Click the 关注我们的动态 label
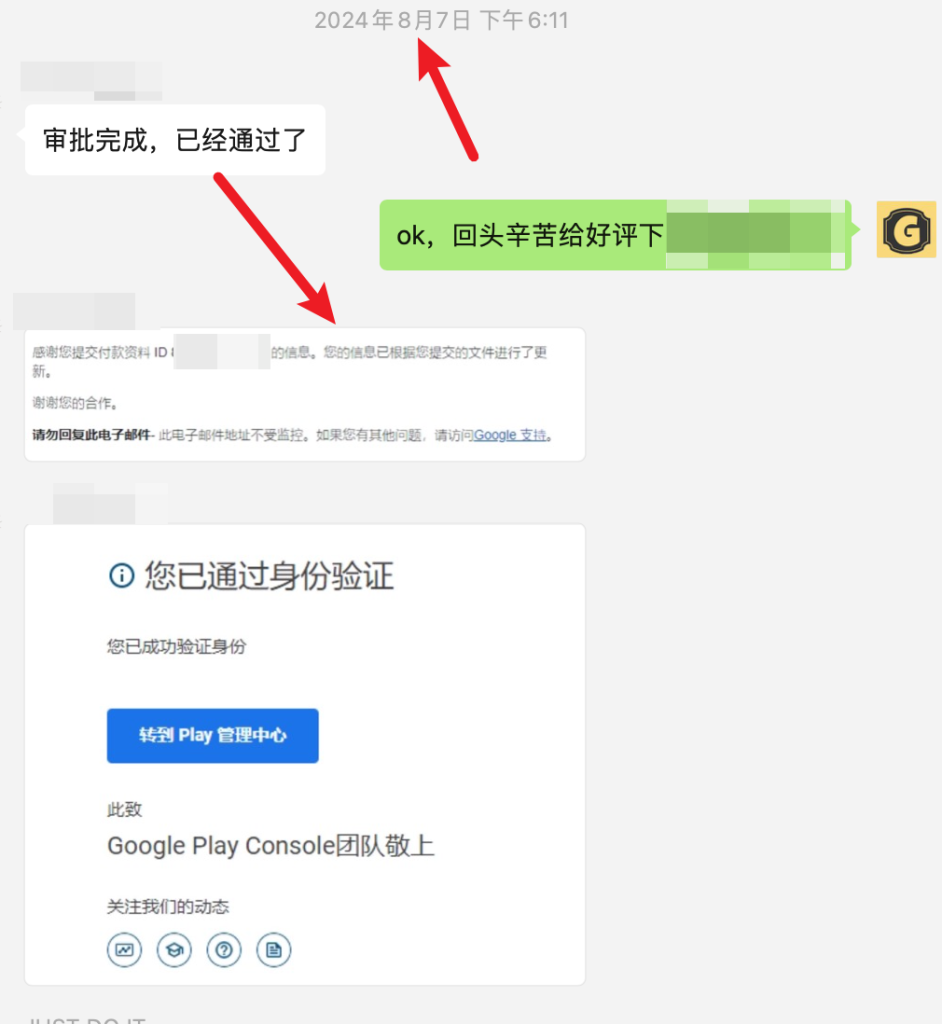Screen dimensions: 942x1024 168,906
